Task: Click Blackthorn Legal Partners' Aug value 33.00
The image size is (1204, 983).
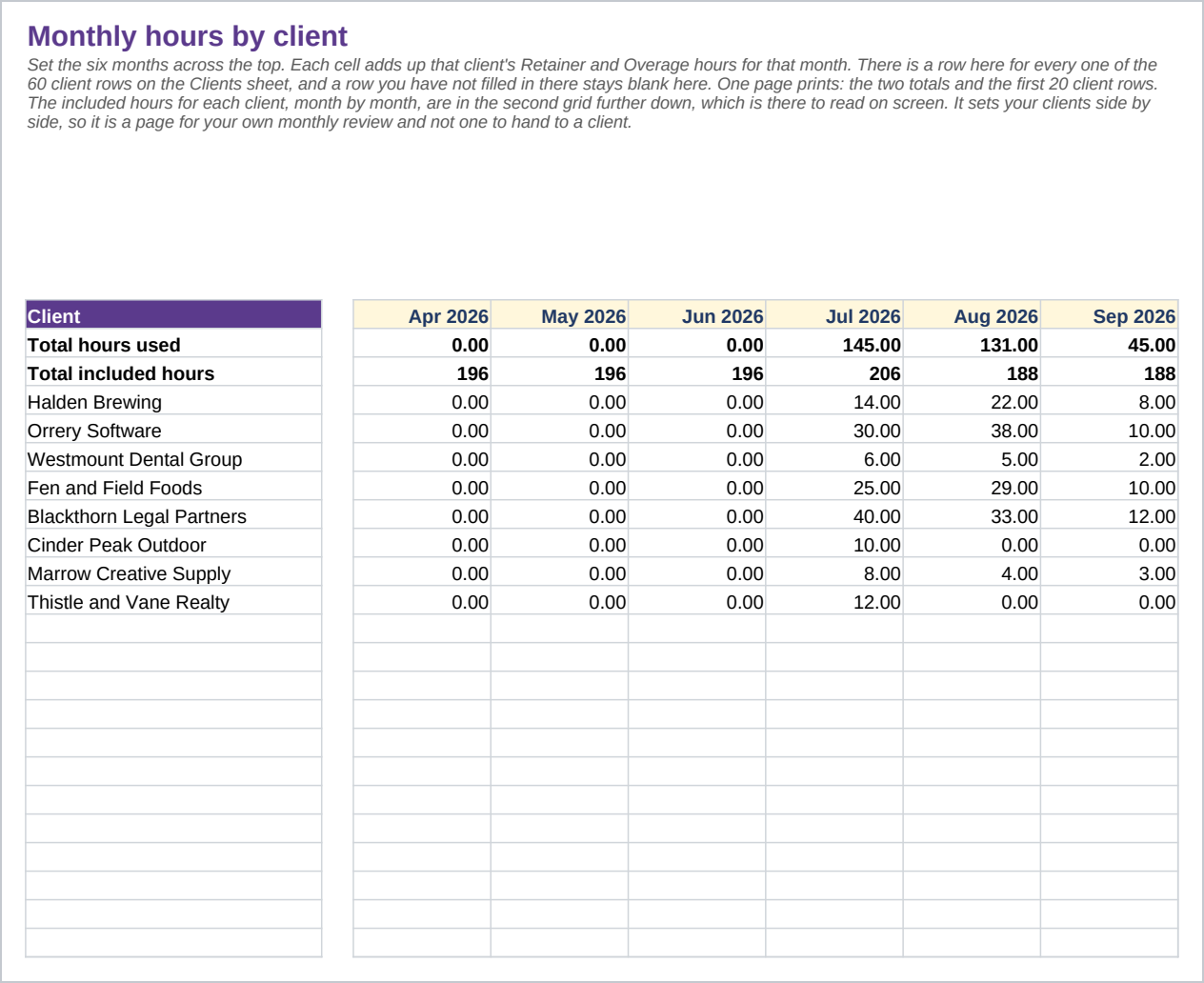Action: click(972, 515)
